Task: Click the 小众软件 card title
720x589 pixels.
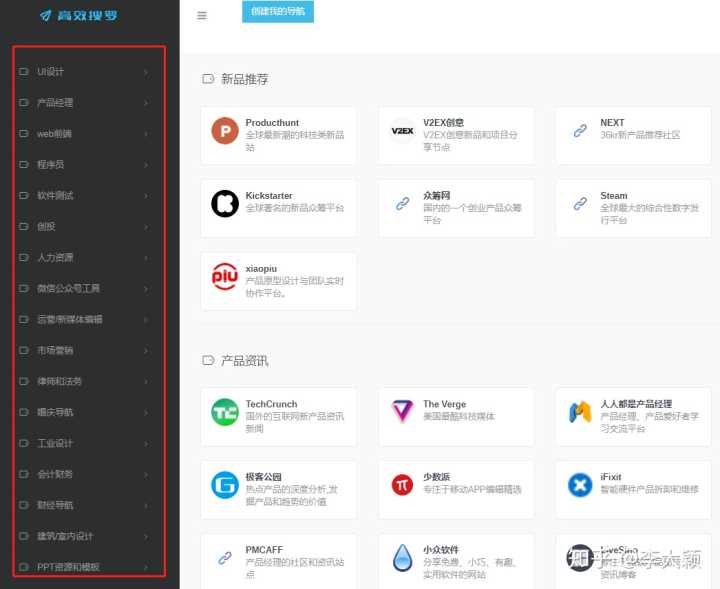Action: pyautogui.click(x=441, y=550)
